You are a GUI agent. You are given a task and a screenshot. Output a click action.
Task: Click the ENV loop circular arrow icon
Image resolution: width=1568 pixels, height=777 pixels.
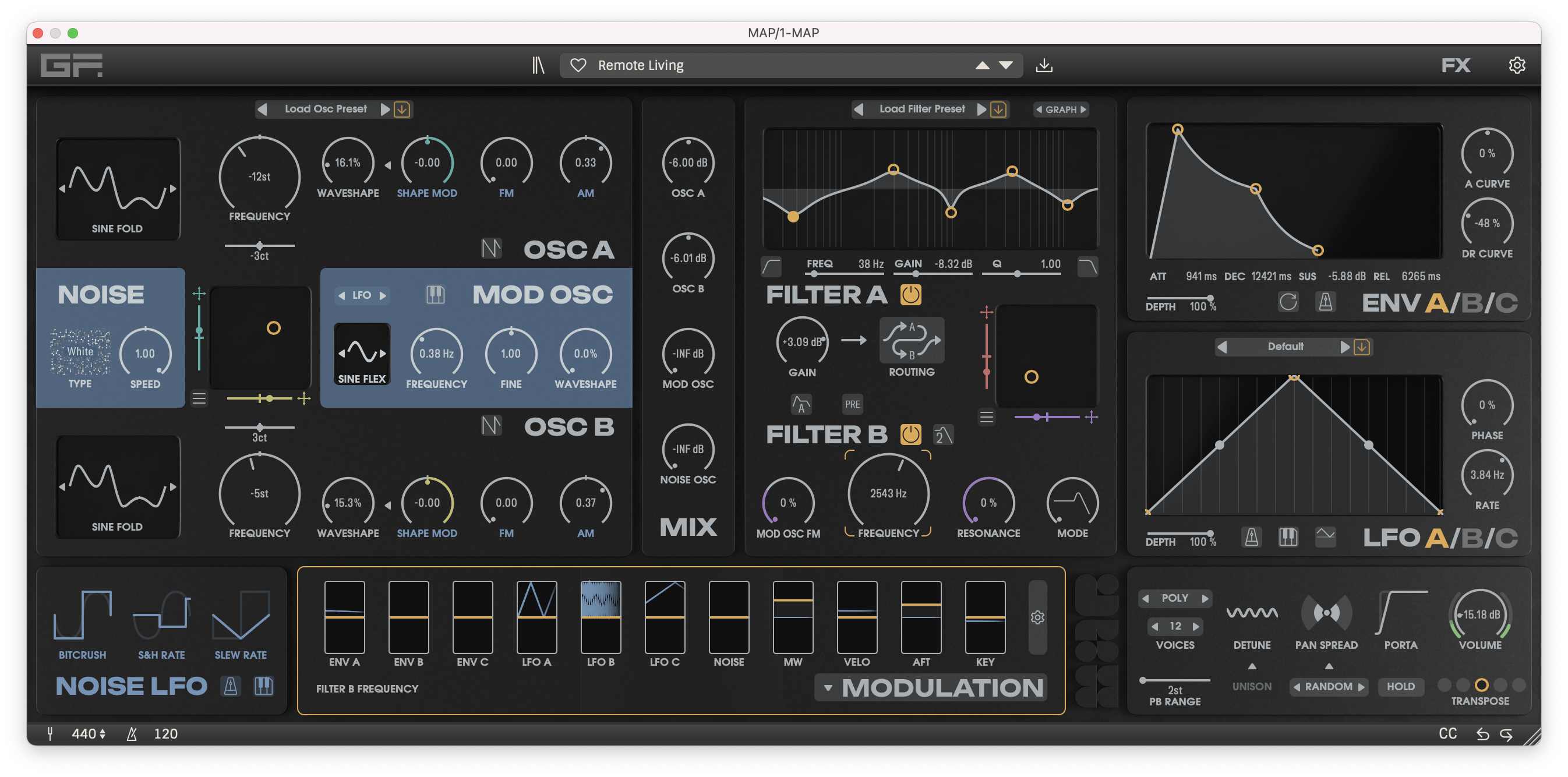[1287, 302]
